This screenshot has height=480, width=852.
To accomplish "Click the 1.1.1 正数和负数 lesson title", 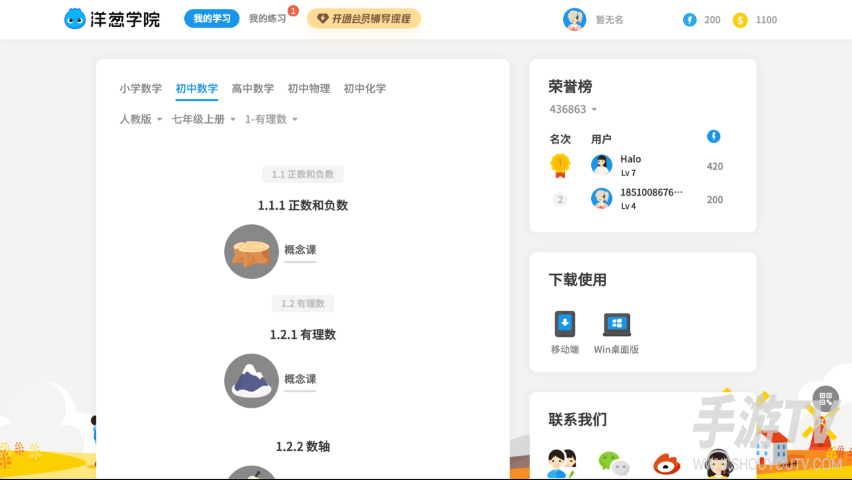I will pyautogui.click(x=303, y=205).
